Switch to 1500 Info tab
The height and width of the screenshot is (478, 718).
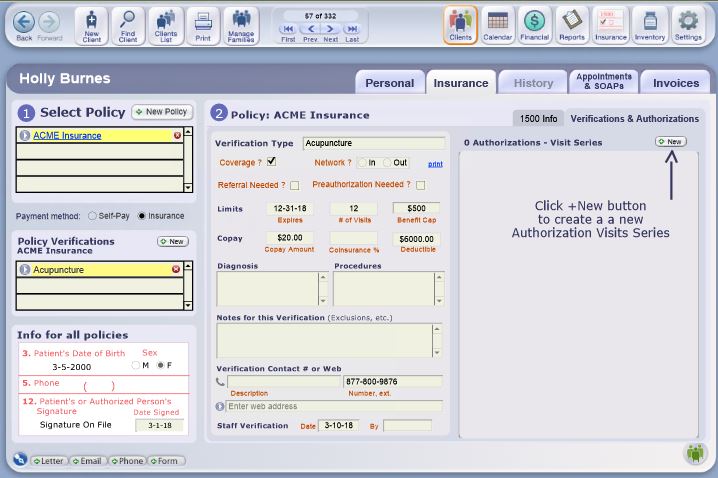pyautogui.click(x=538, y=119)
